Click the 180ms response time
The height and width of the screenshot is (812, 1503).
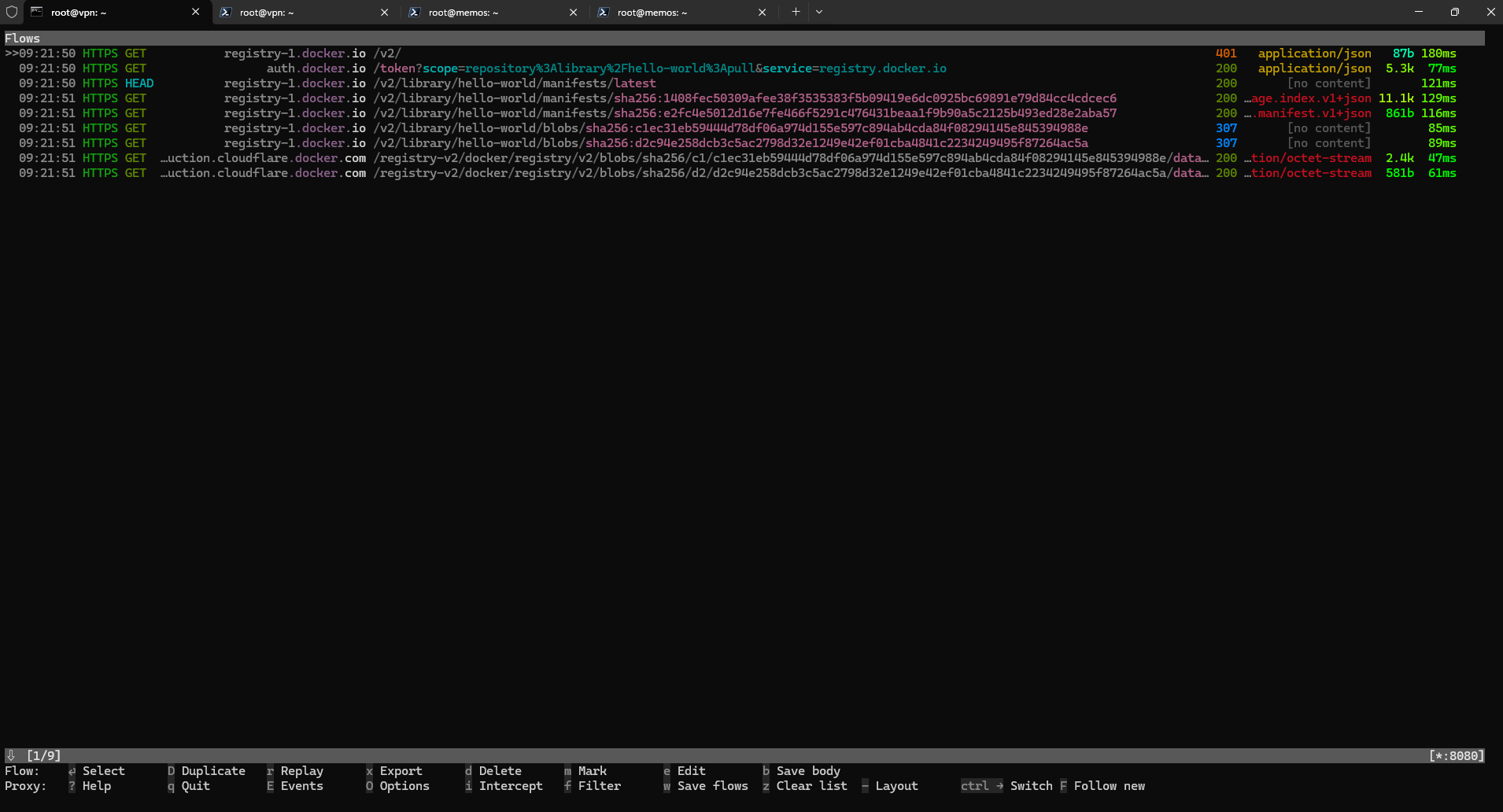tap(1438, 54)
